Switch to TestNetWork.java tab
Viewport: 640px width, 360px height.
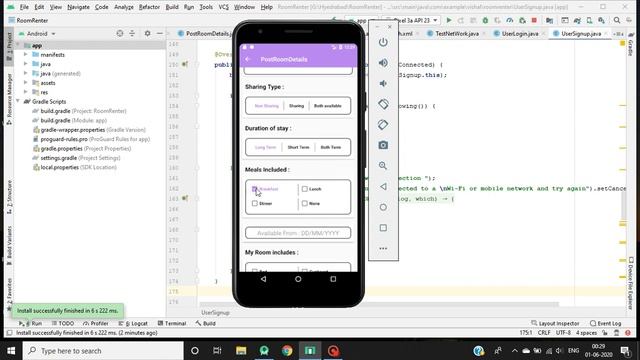pos(456,33)
